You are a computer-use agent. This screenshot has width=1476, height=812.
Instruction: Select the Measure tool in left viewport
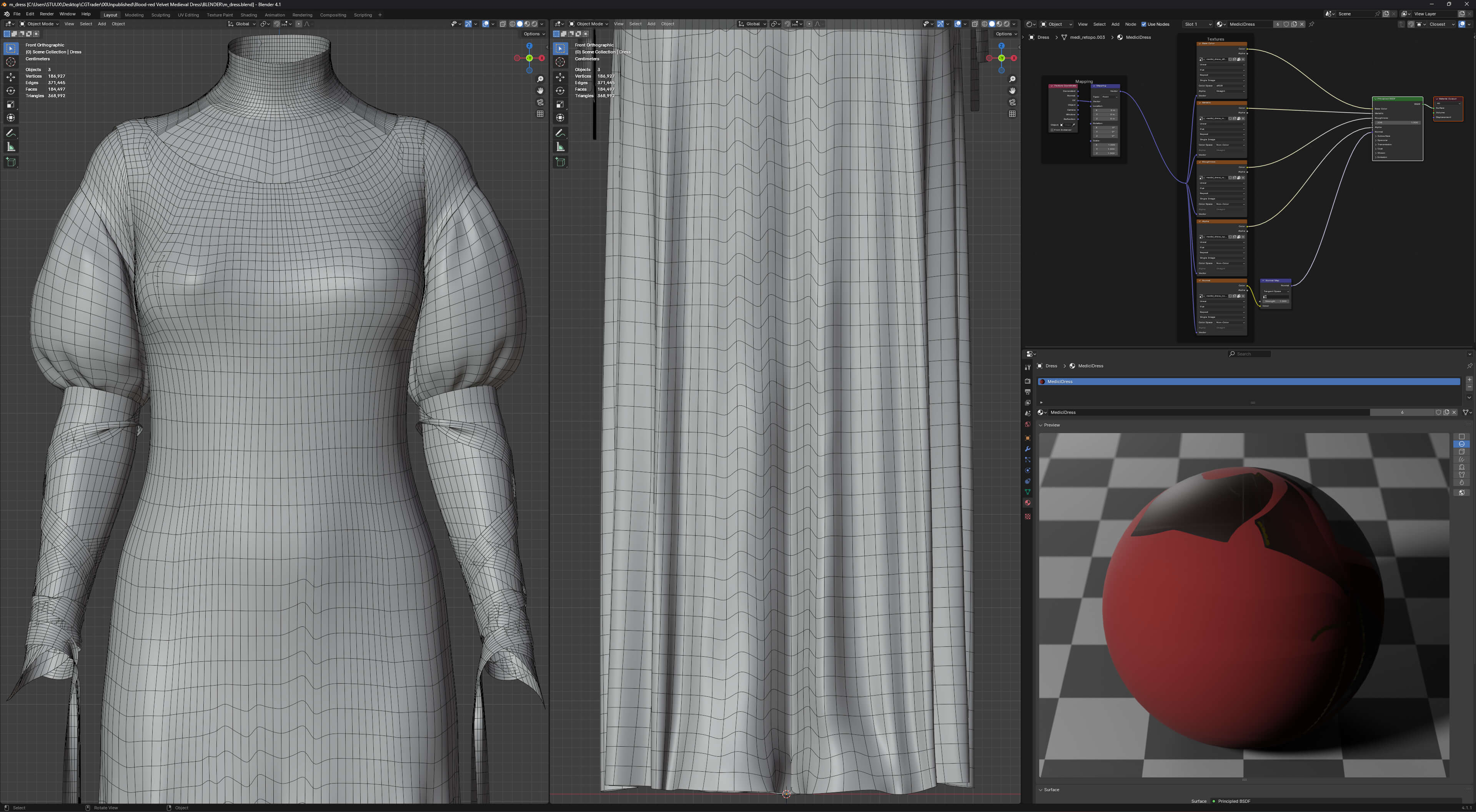[x=11, y=147]
